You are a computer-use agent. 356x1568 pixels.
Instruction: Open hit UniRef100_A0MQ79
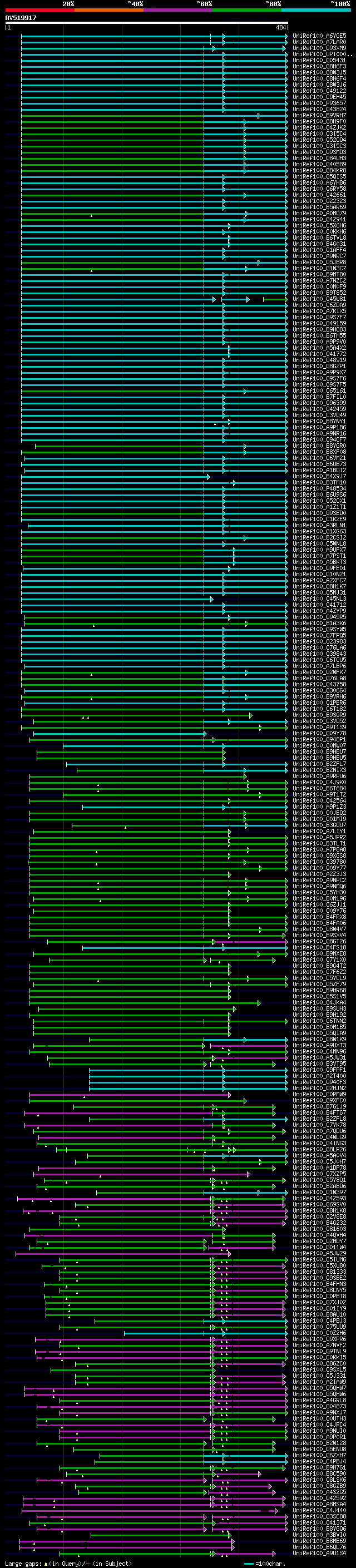[x=319, y=214]
